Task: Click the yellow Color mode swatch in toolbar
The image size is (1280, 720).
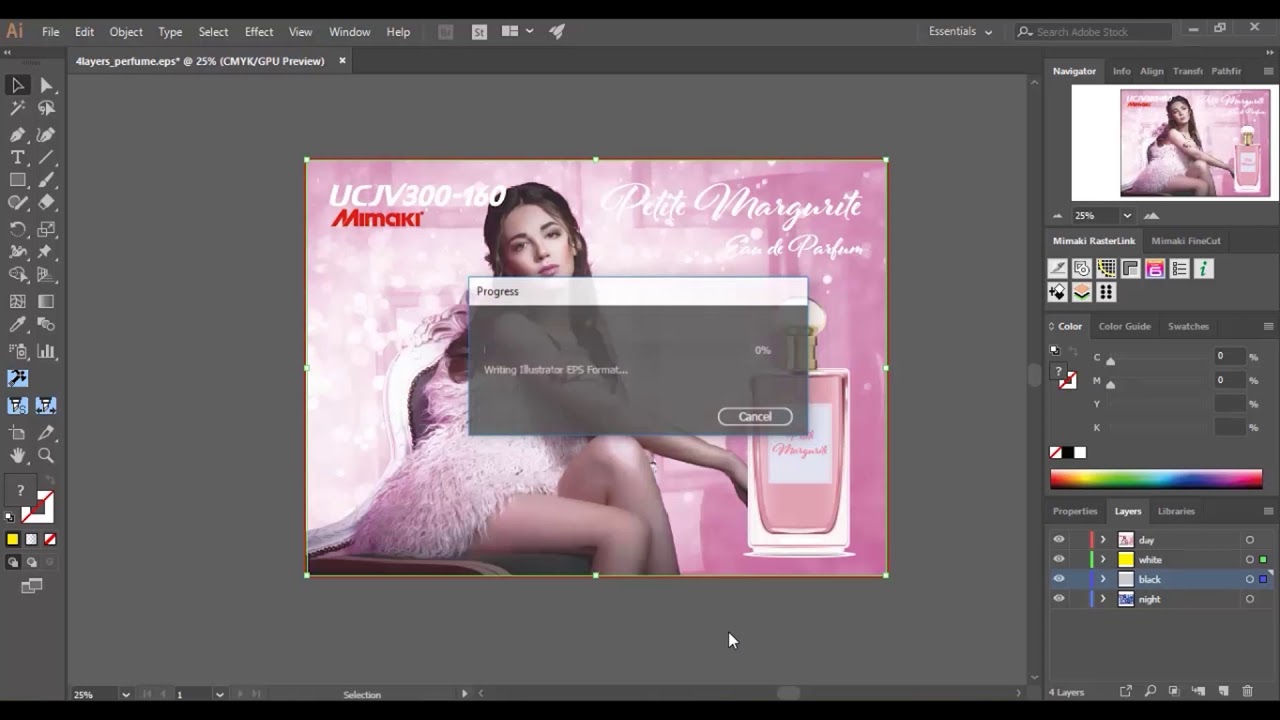Action: point(13,539)
